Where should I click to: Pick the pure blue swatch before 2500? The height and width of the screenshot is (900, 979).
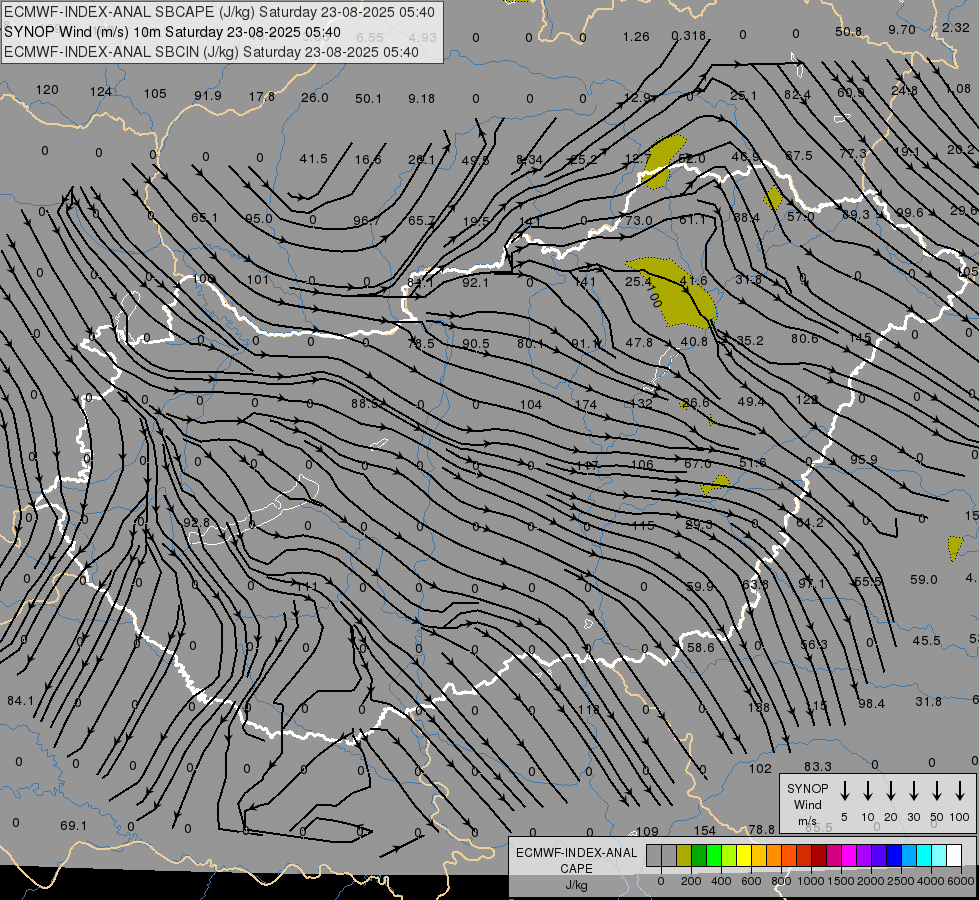point(893,856)
